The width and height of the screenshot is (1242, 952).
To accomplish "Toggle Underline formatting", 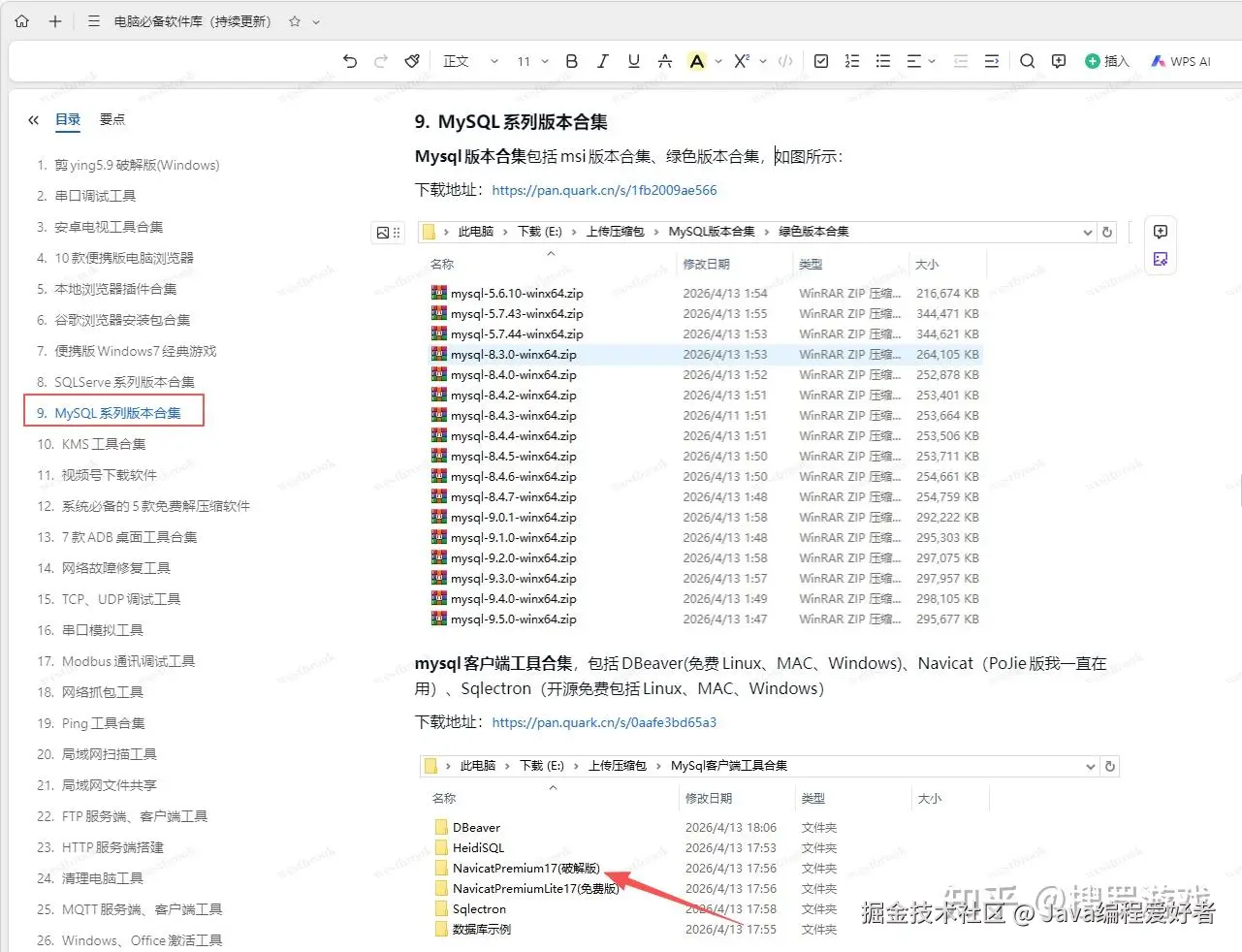I will [634, 61].
